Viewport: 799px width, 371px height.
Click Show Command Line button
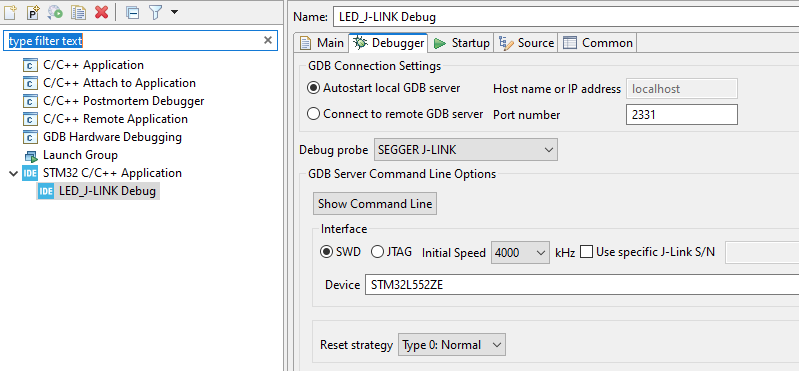click(375, 204)
